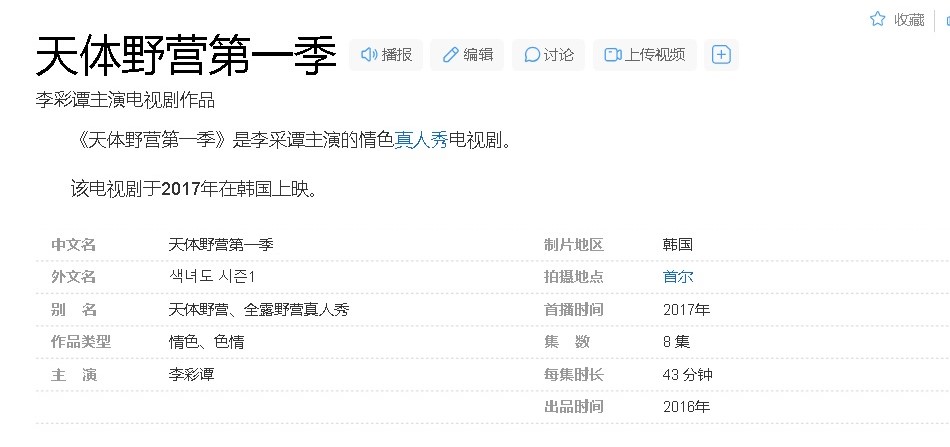The width and height of the screenshot is (950, 447).
Task: Click the 中文名 field label
Action: click(x=73, y=245)
